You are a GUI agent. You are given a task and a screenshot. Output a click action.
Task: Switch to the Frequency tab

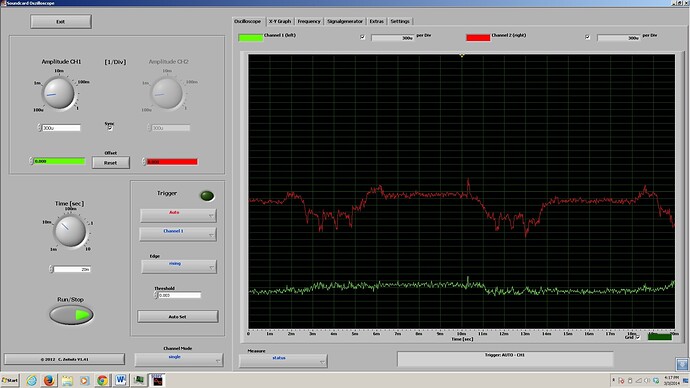[309, 21]
